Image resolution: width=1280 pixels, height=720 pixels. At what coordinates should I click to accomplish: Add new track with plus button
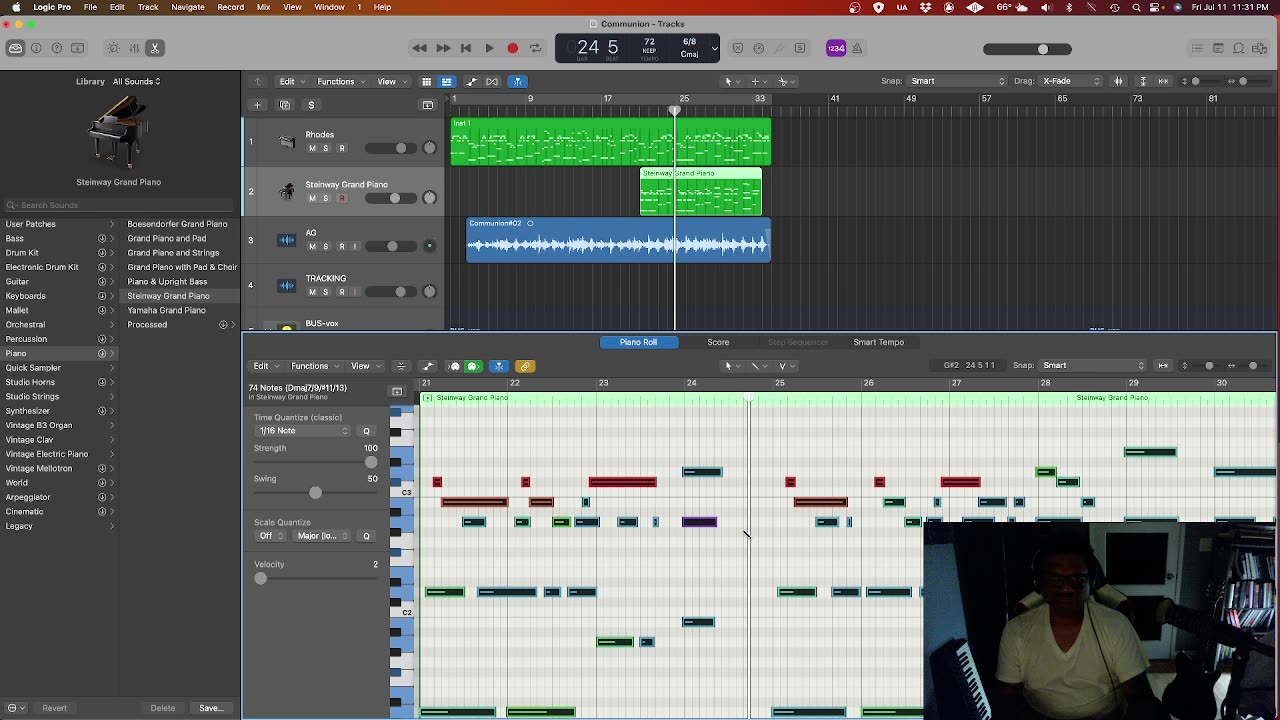point(257,105)
